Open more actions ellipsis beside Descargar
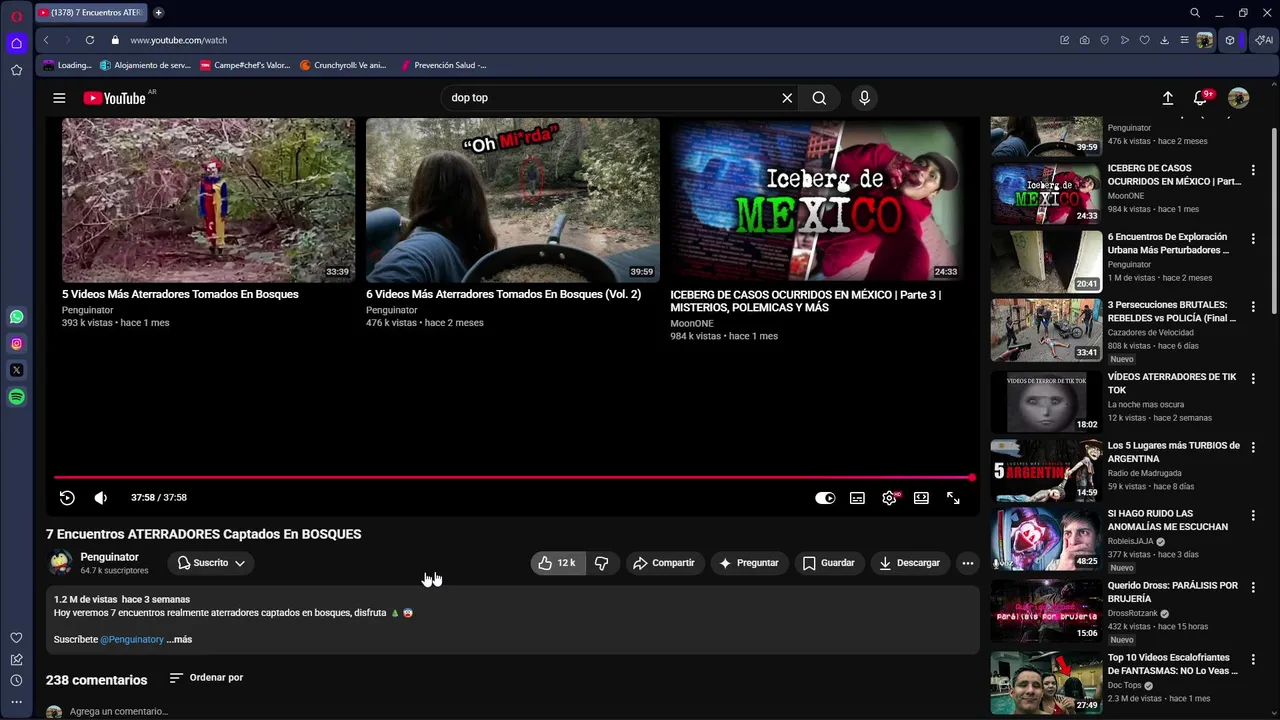The width and height of the screenshot is (1280, 720). click(x=967, y=563)
